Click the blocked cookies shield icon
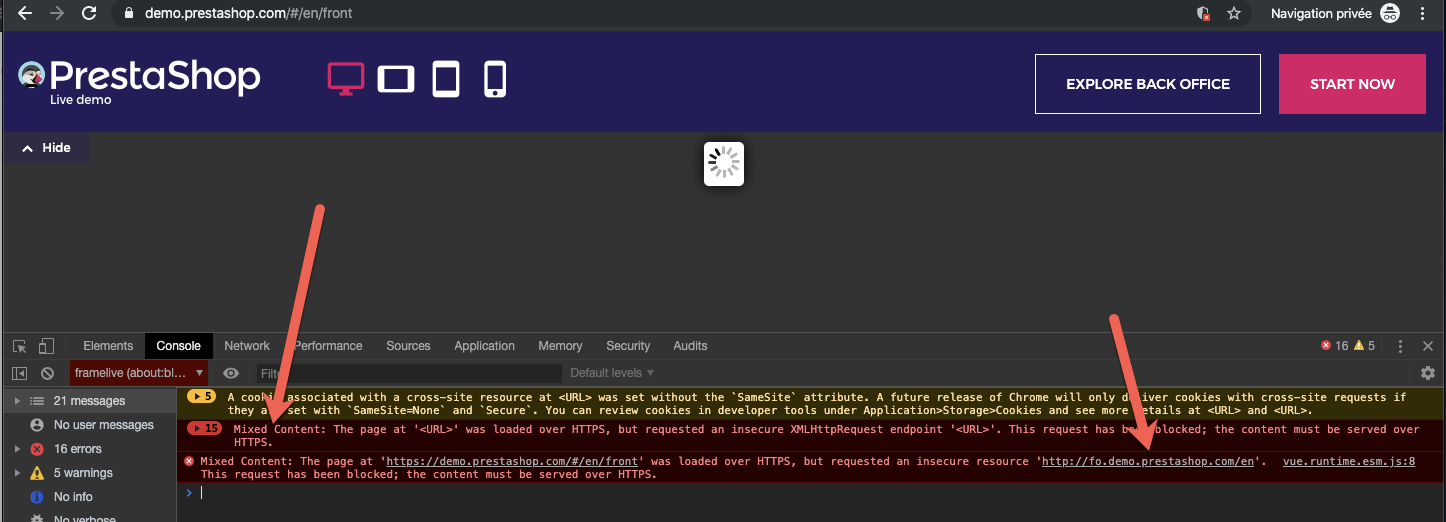 tap(1204, 14)
